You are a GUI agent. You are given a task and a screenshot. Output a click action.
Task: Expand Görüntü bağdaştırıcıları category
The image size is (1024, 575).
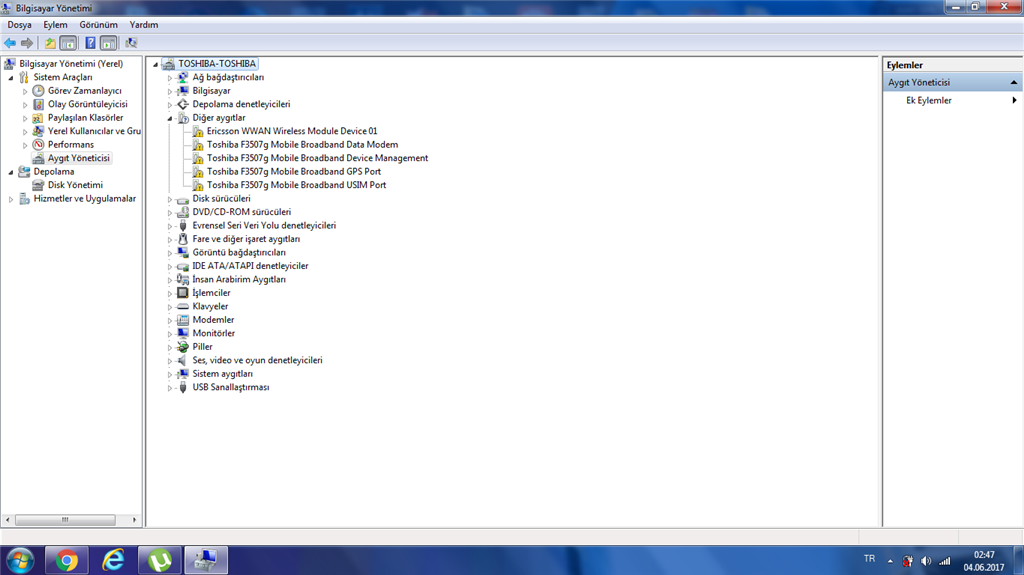[x=170, y=253]
